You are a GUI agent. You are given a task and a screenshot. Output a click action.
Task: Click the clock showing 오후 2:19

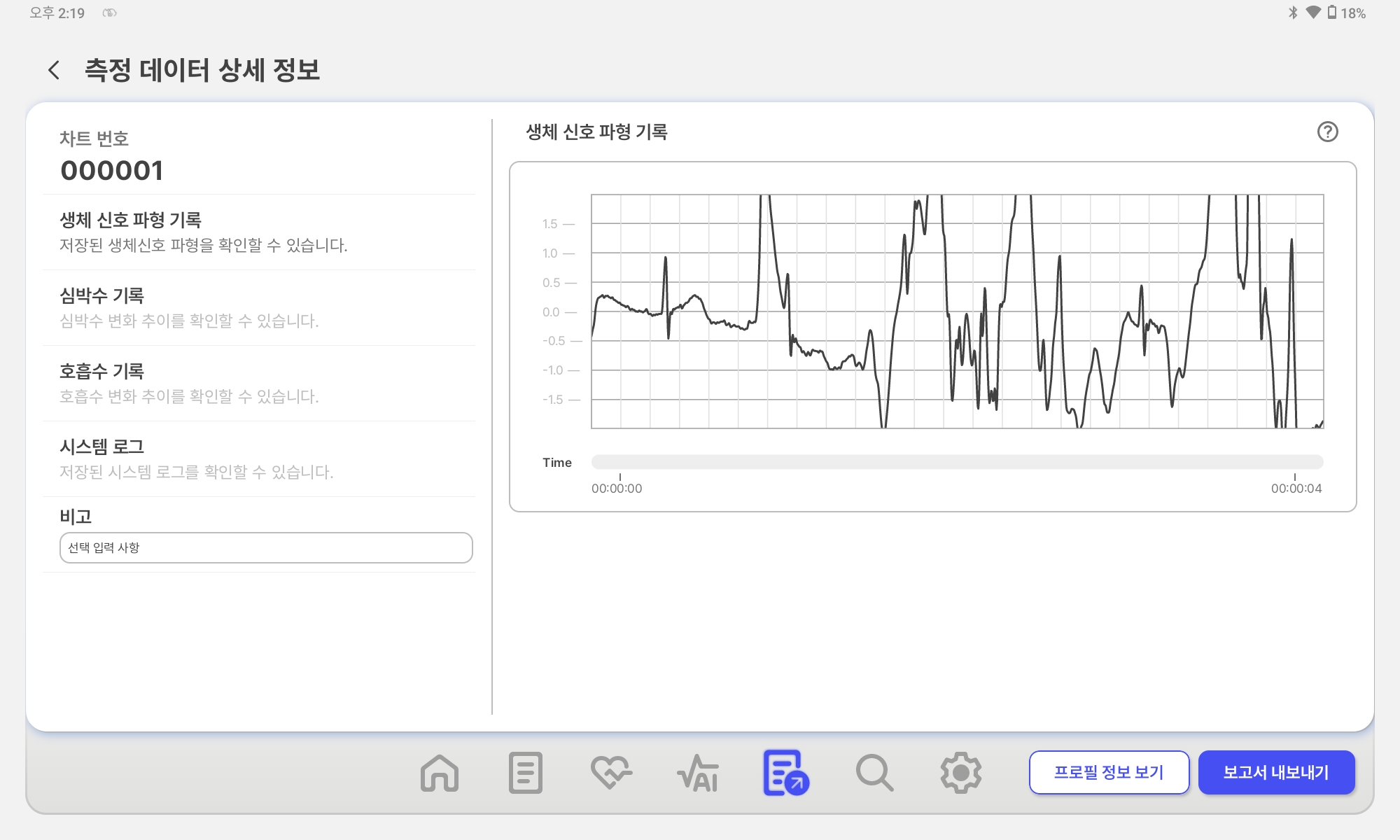pos(57,13)
